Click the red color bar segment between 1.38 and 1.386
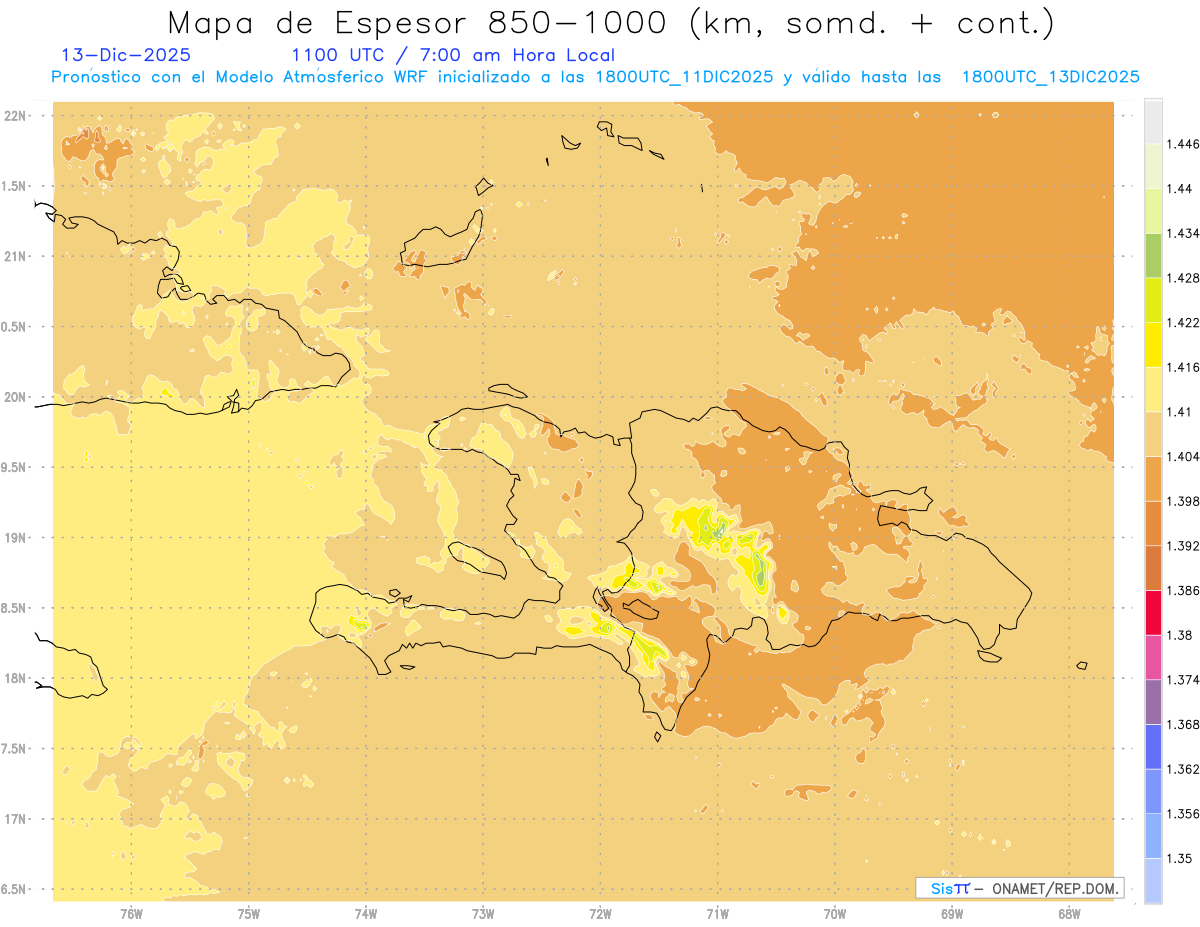Screen dimensions: 1200x927 (1153, 612)
